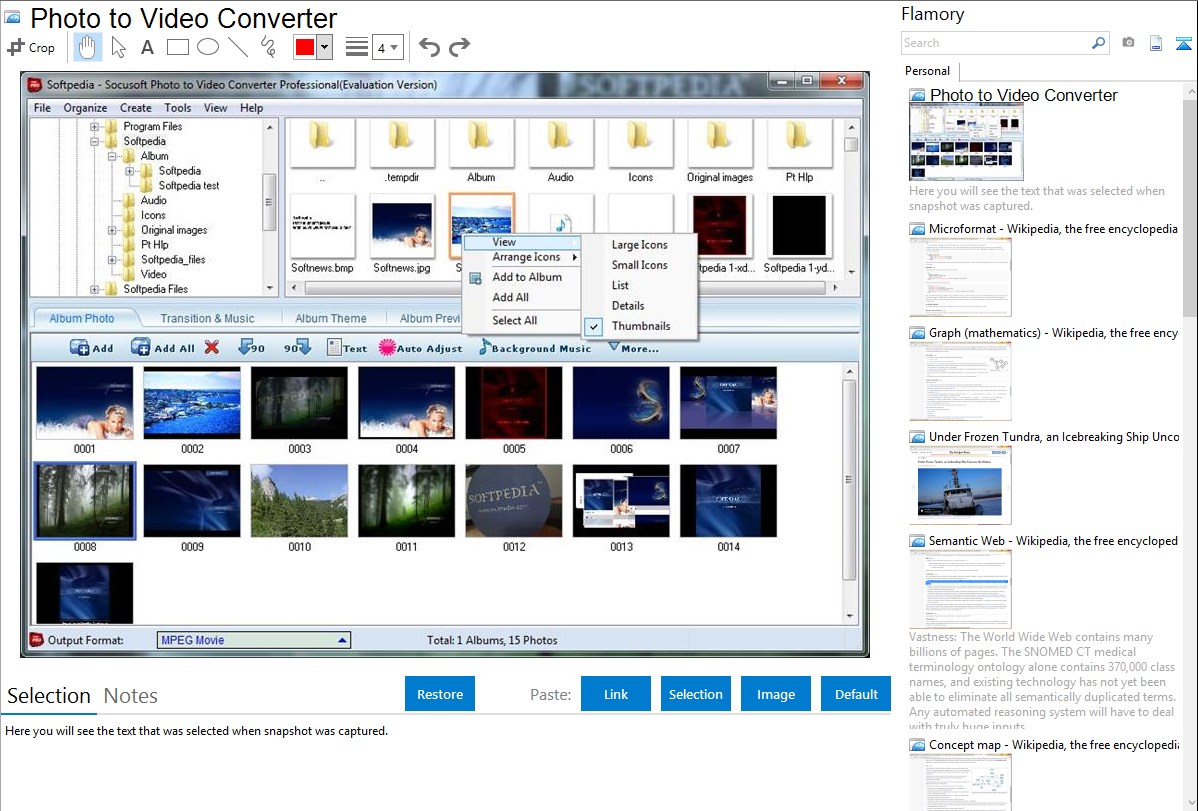
Task: Click the camera snapshot icon
Action: point(1128,43)
